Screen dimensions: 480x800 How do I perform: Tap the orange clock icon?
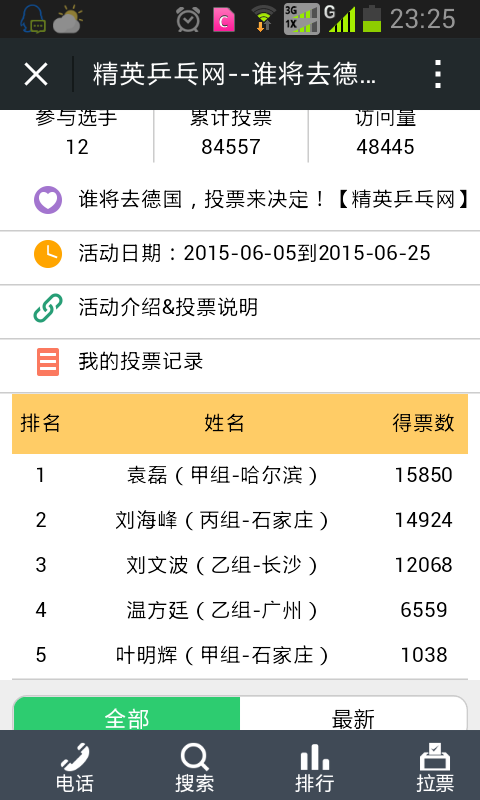pos(48,254)
